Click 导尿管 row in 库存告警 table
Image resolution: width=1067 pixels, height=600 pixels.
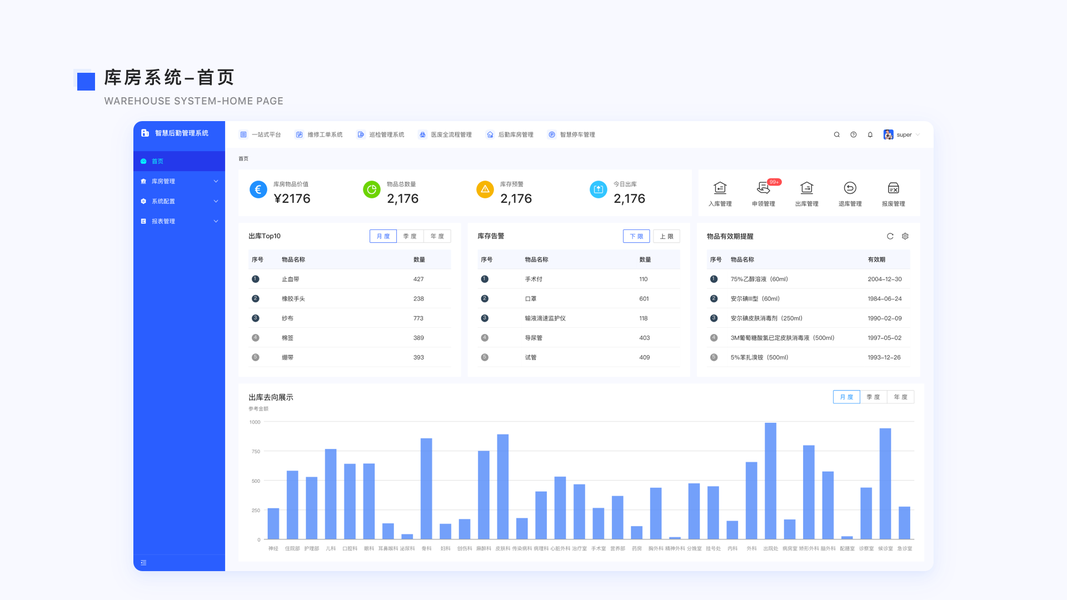click(x=579, y=338)
